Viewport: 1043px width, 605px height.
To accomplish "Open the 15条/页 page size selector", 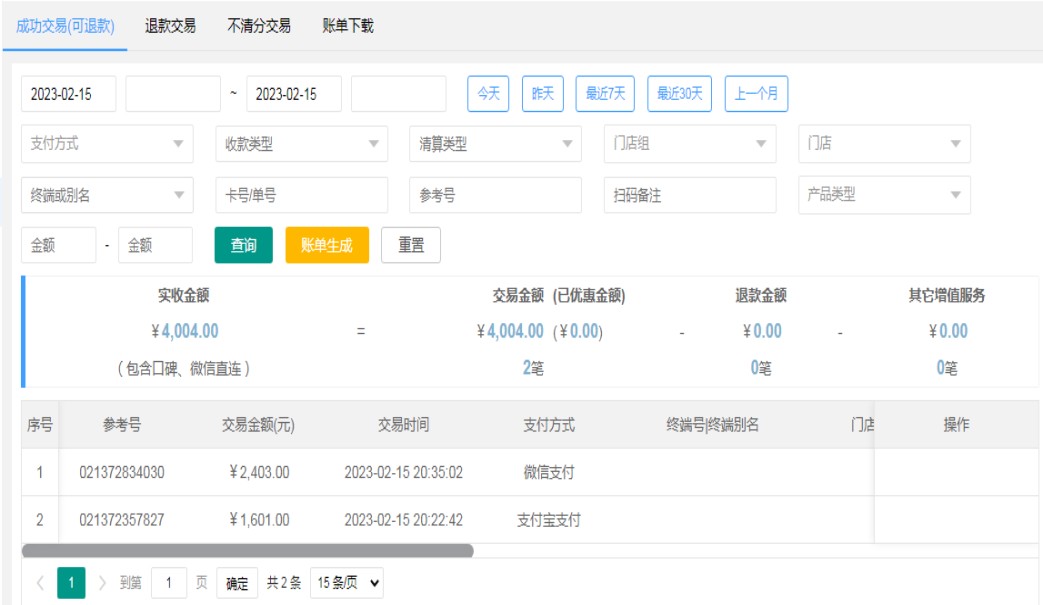I will pyautogui.click(x=346, y=583).
